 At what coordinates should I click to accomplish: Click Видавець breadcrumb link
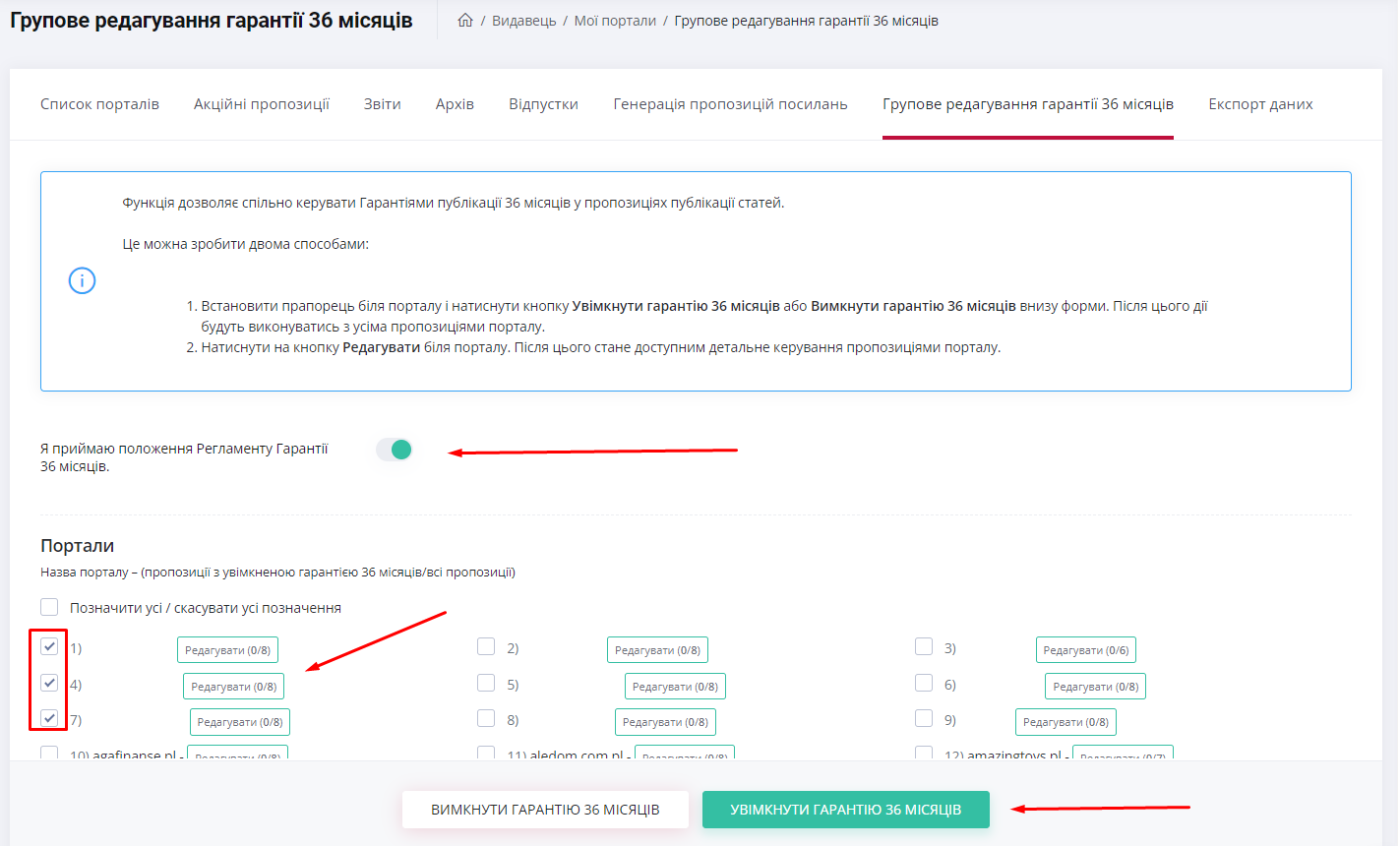pyautogui.click(x=524, y=21)
